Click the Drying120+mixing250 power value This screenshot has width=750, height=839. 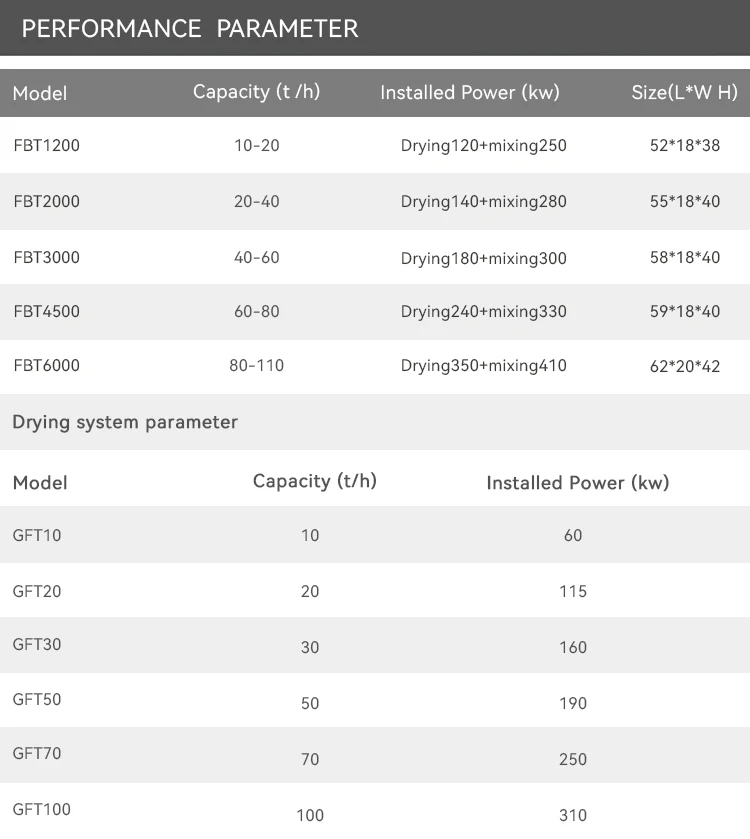[483, 145]
